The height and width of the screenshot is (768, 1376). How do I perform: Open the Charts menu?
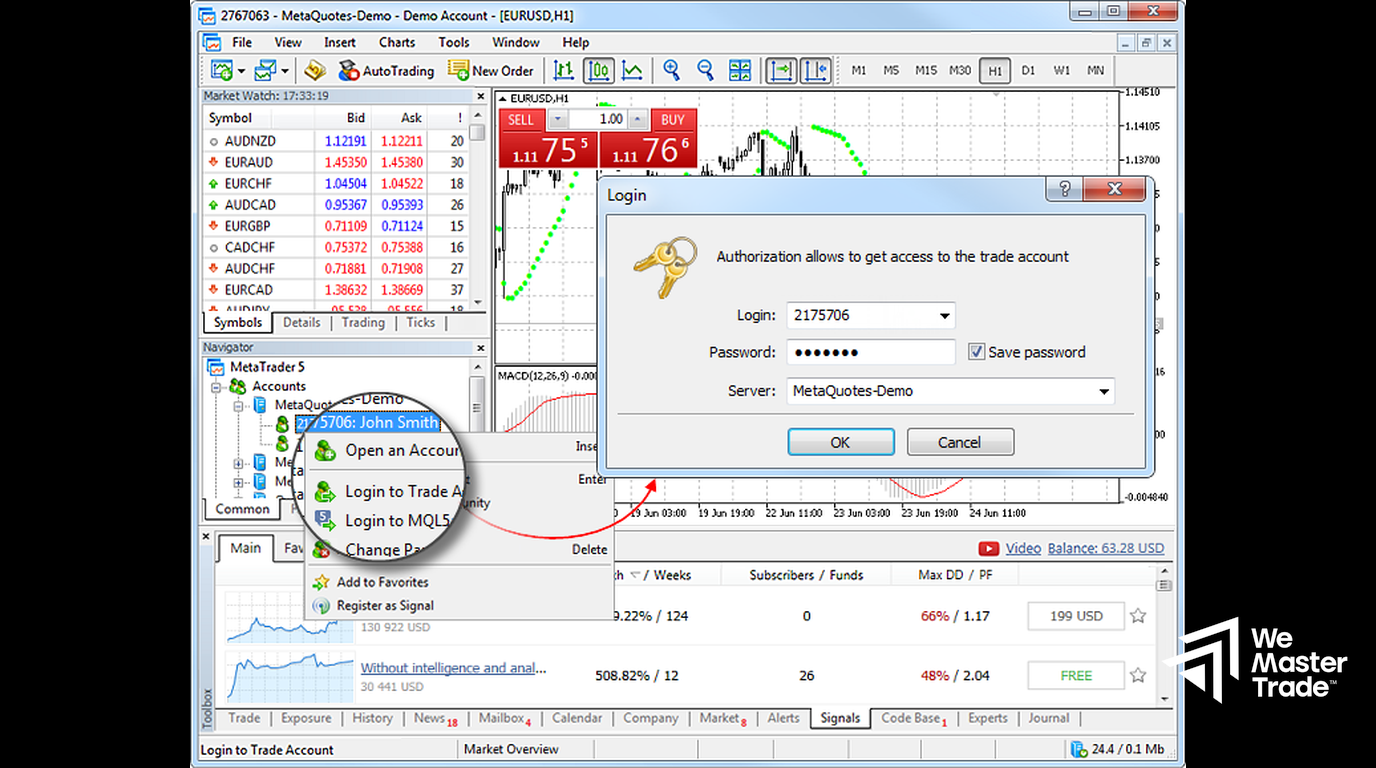(397, 42)
